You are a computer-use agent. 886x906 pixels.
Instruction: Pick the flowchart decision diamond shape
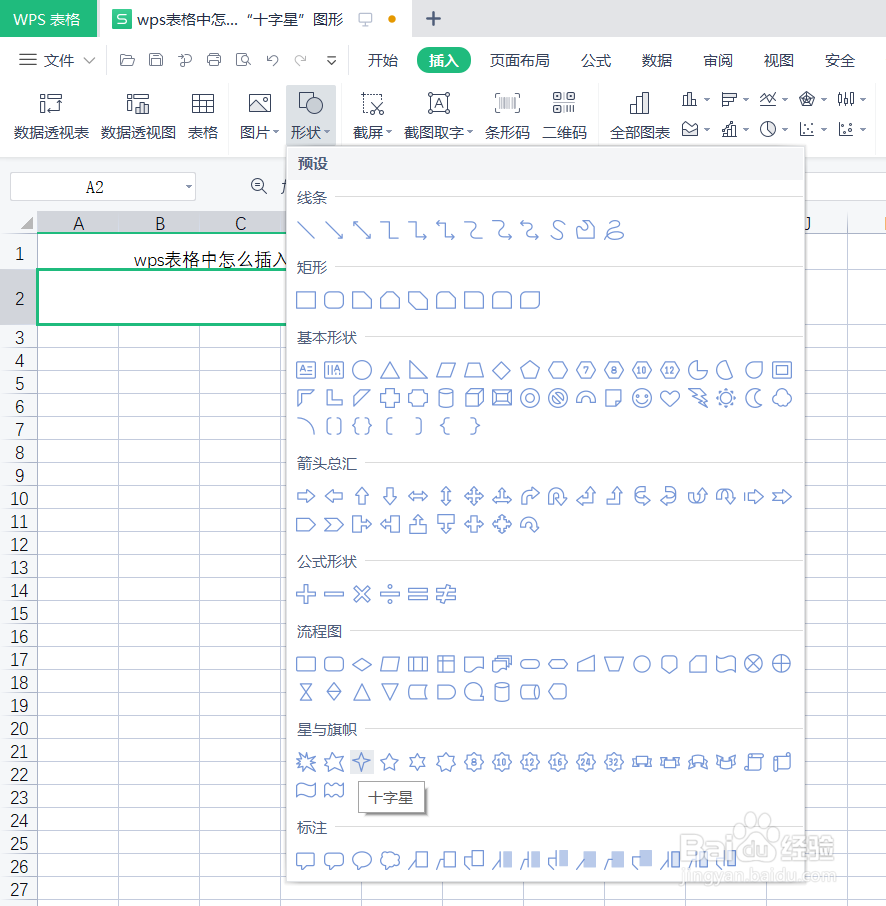click(362, 664)
